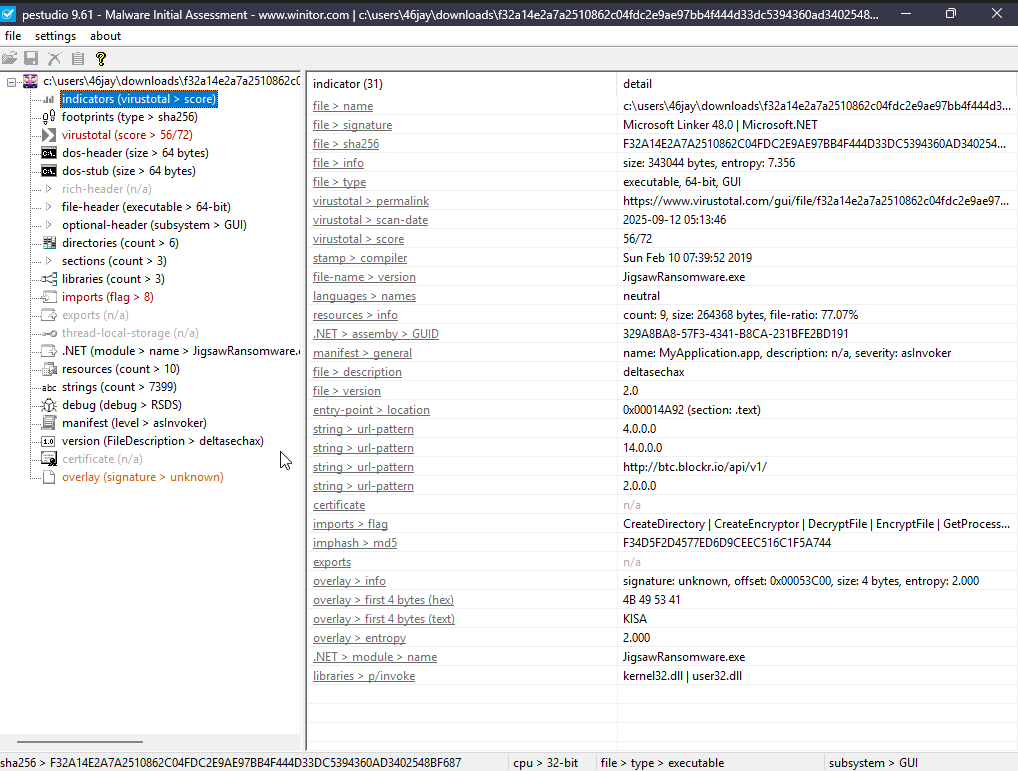The height and width of the screenshot is (771, 1018).
Task: Open the about menu
Action: point(105,36)
